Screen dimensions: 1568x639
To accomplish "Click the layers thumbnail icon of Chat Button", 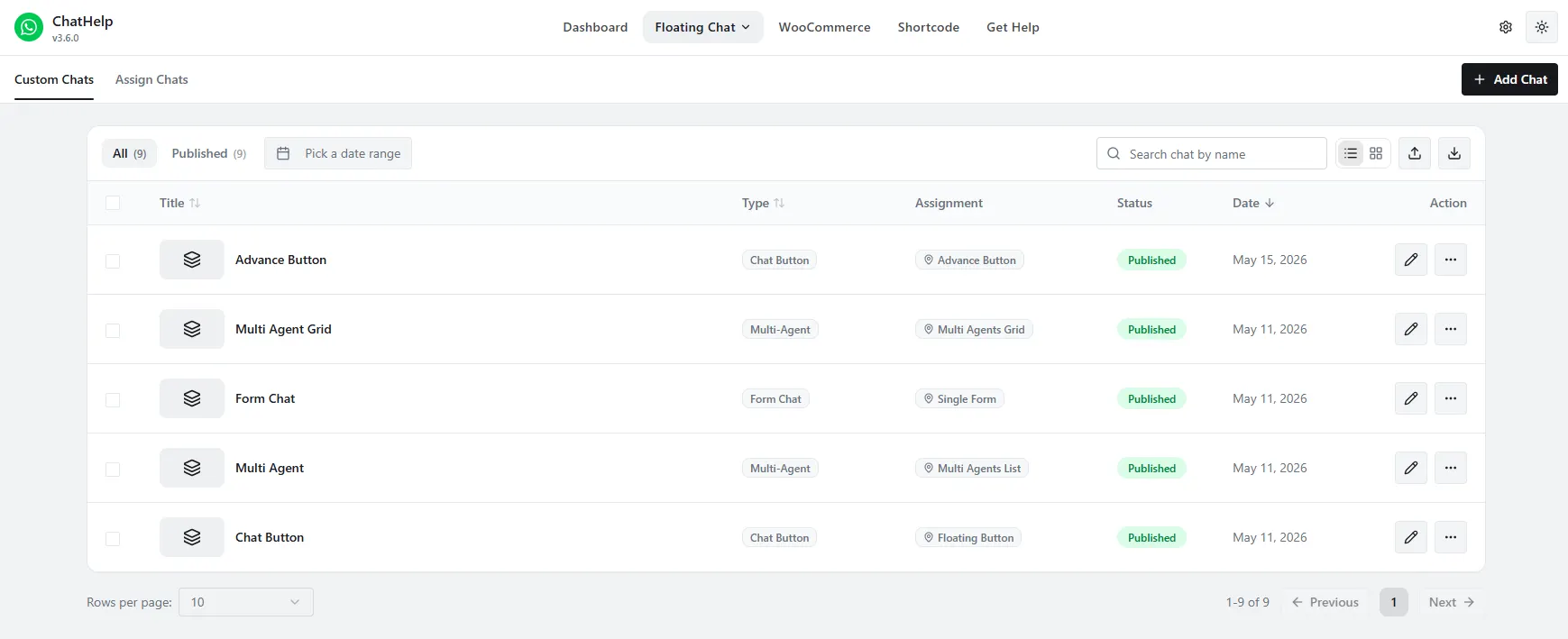I will pos(192,537).
